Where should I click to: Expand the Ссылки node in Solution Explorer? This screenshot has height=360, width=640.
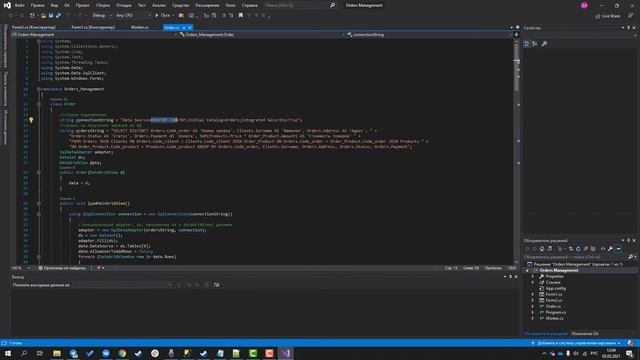pyautogui.click(x=533, y=282)
